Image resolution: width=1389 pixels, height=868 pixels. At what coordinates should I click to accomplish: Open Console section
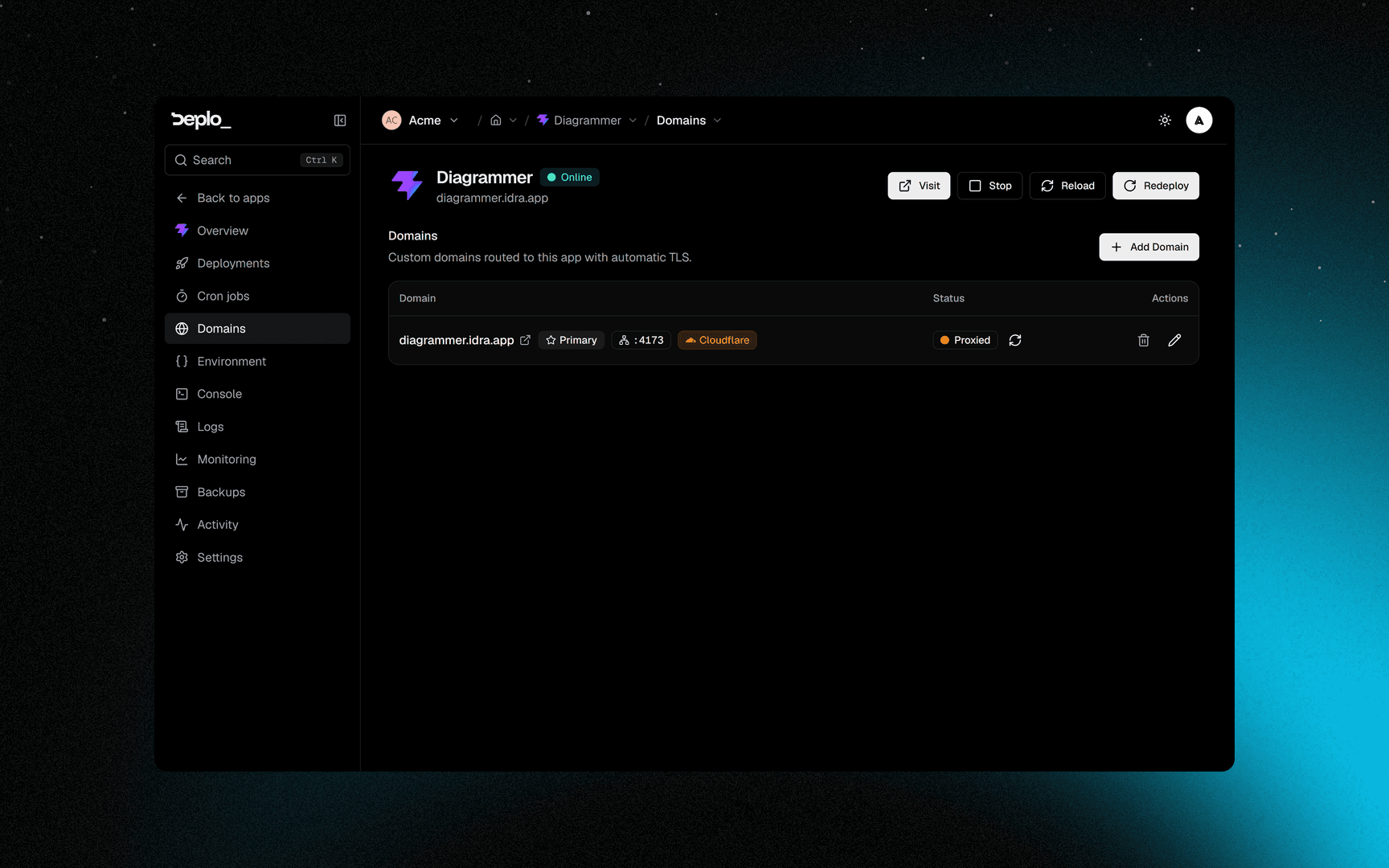point(257,394)
